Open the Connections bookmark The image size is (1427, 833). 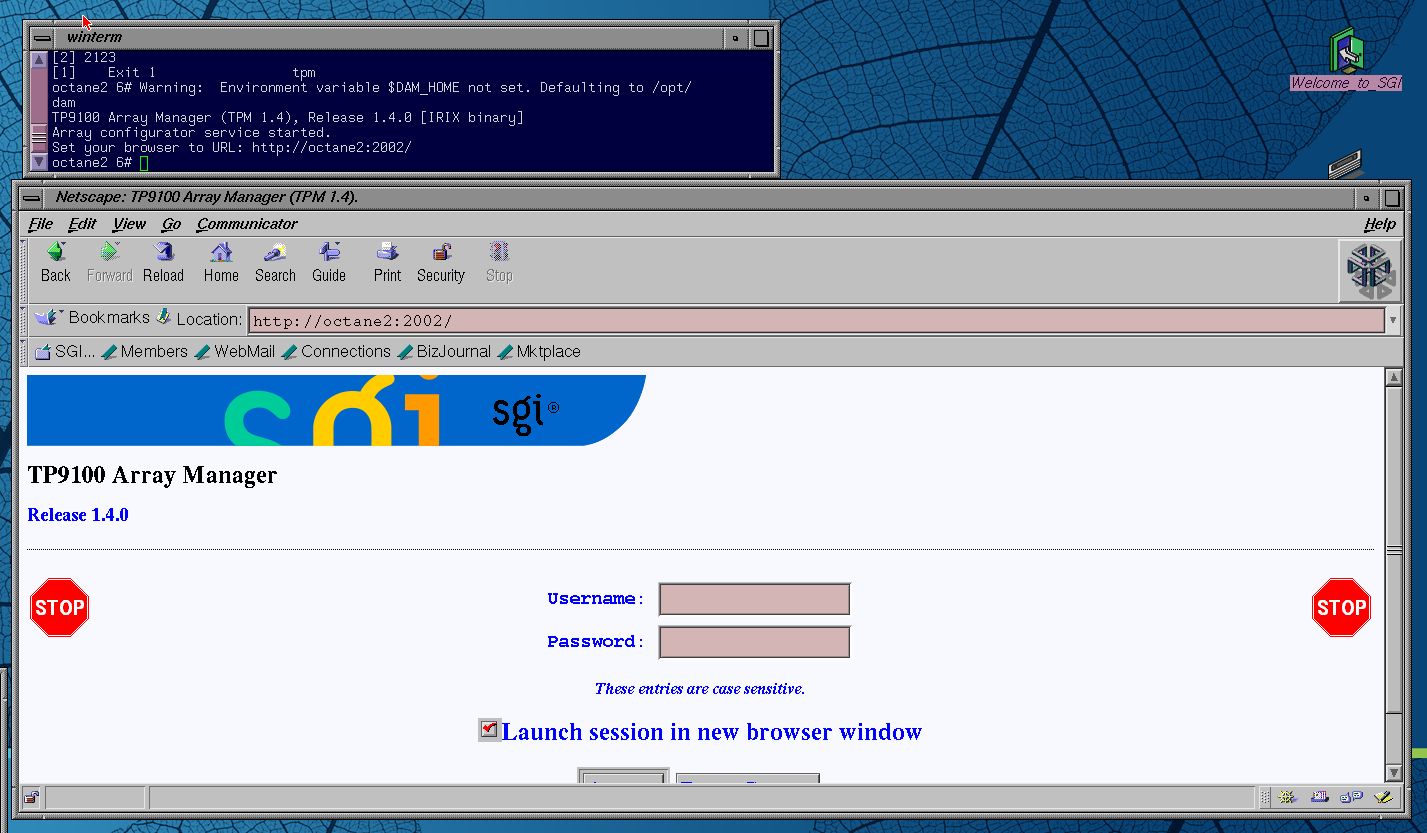(337, 352)
